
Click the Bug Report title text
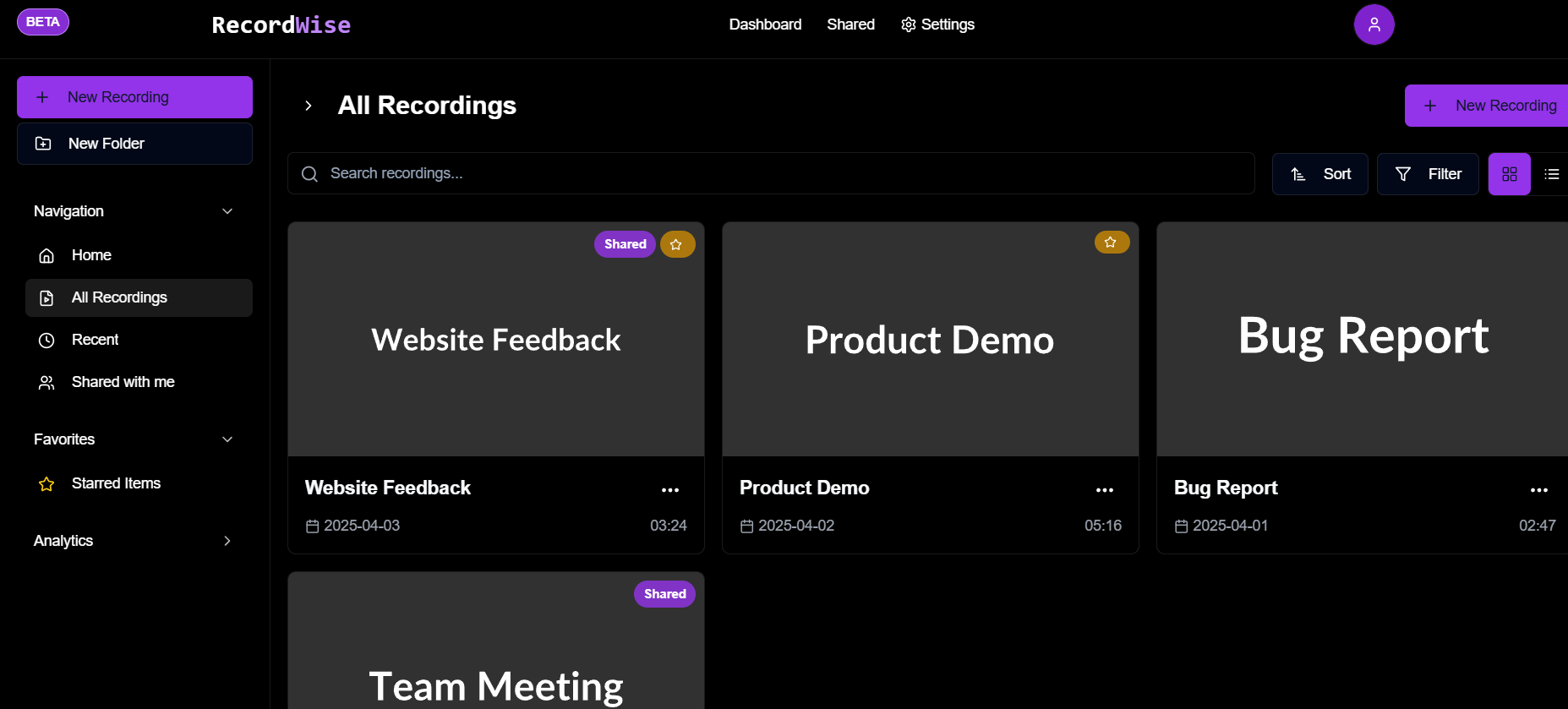(1226, 488)
